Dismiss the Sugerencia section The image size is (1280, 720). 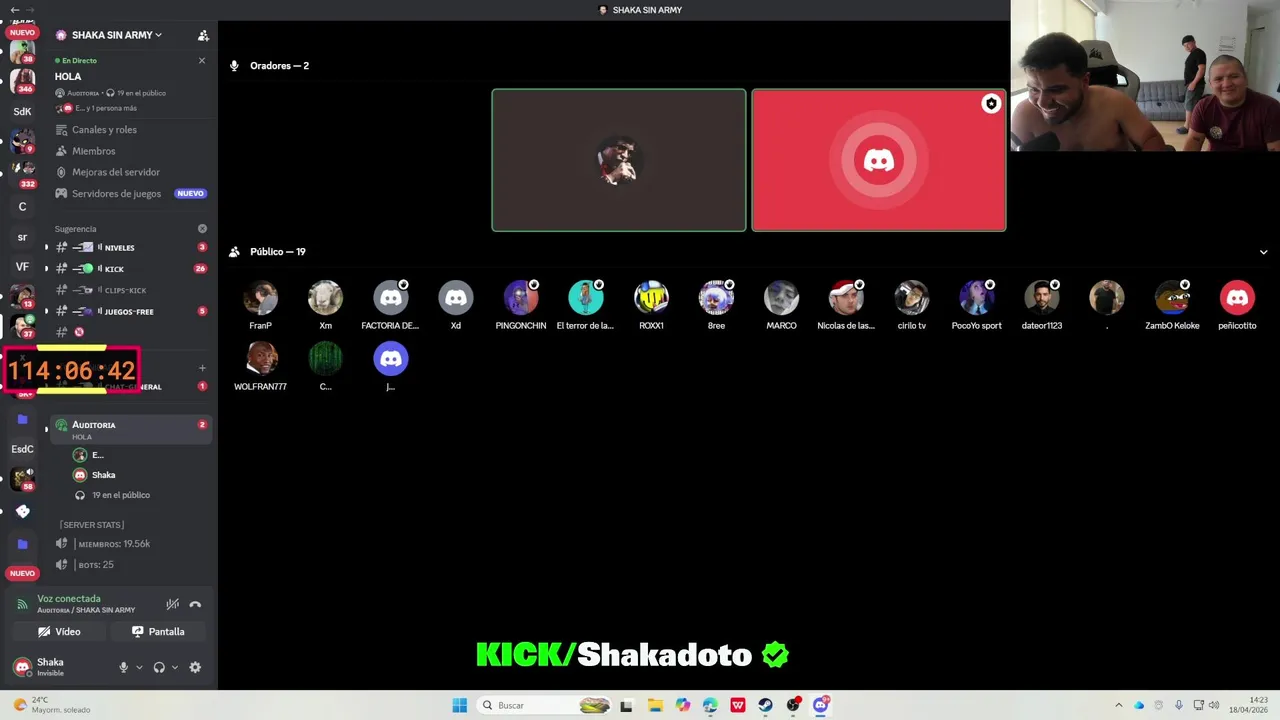pyautogui.click(x=202, y=229)
